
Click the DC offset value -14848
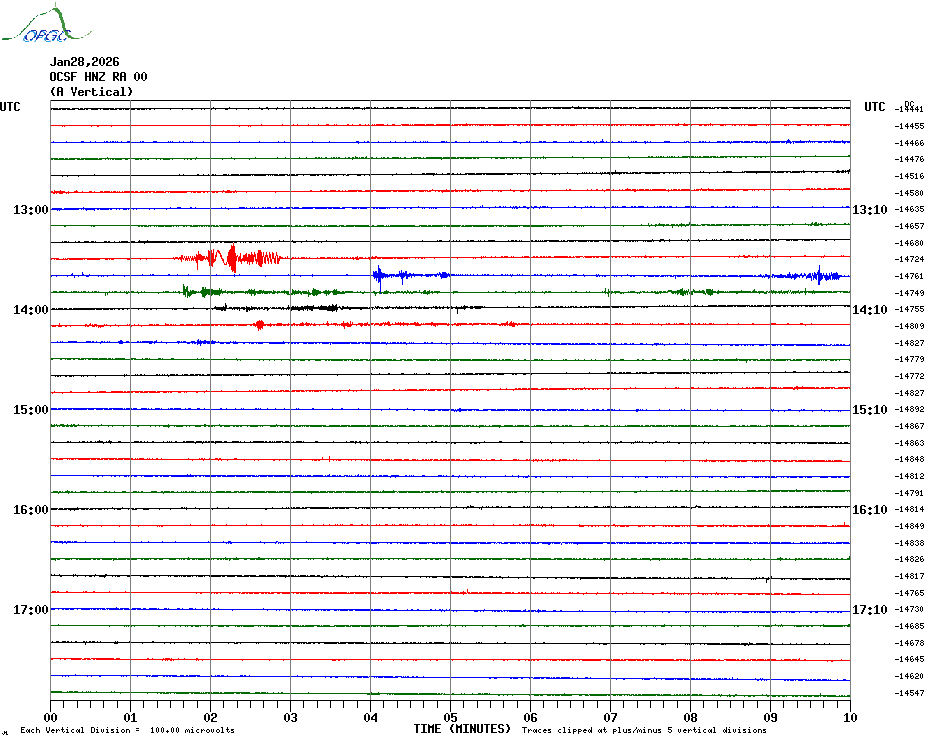(x=909, y=459)
